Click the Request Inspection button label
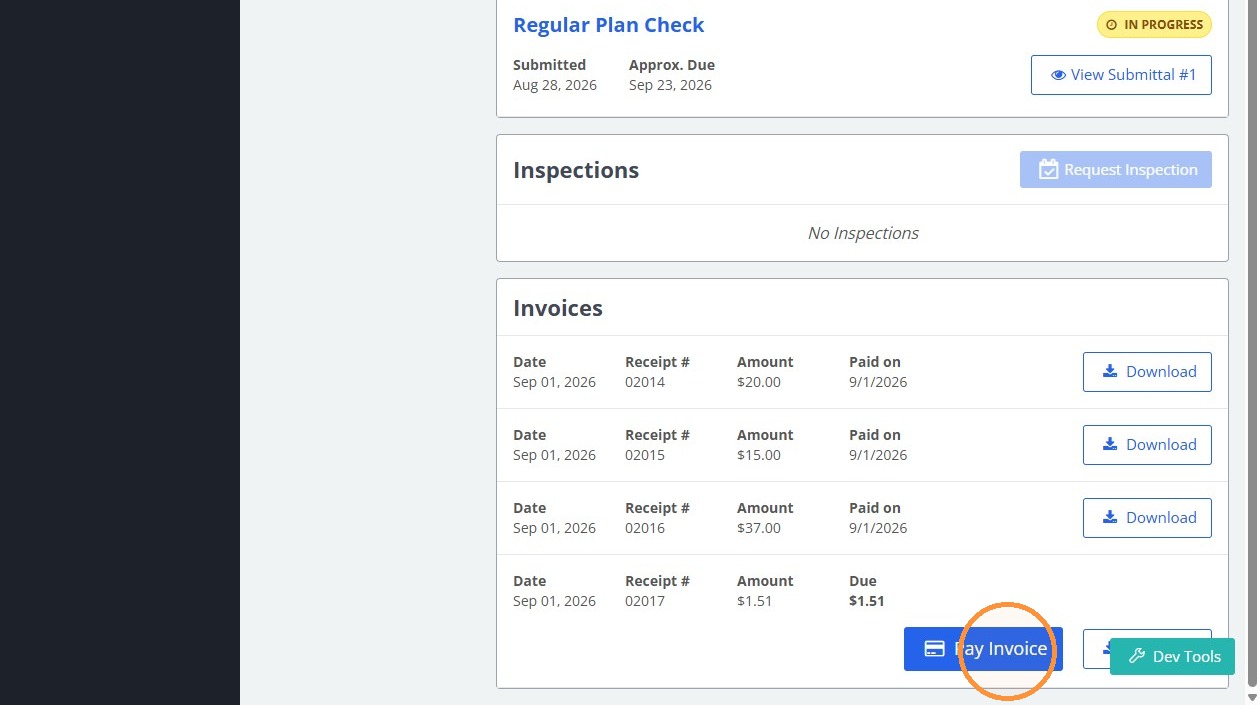The width and height of the screenshot is (1260, 705). [1131, 170]
